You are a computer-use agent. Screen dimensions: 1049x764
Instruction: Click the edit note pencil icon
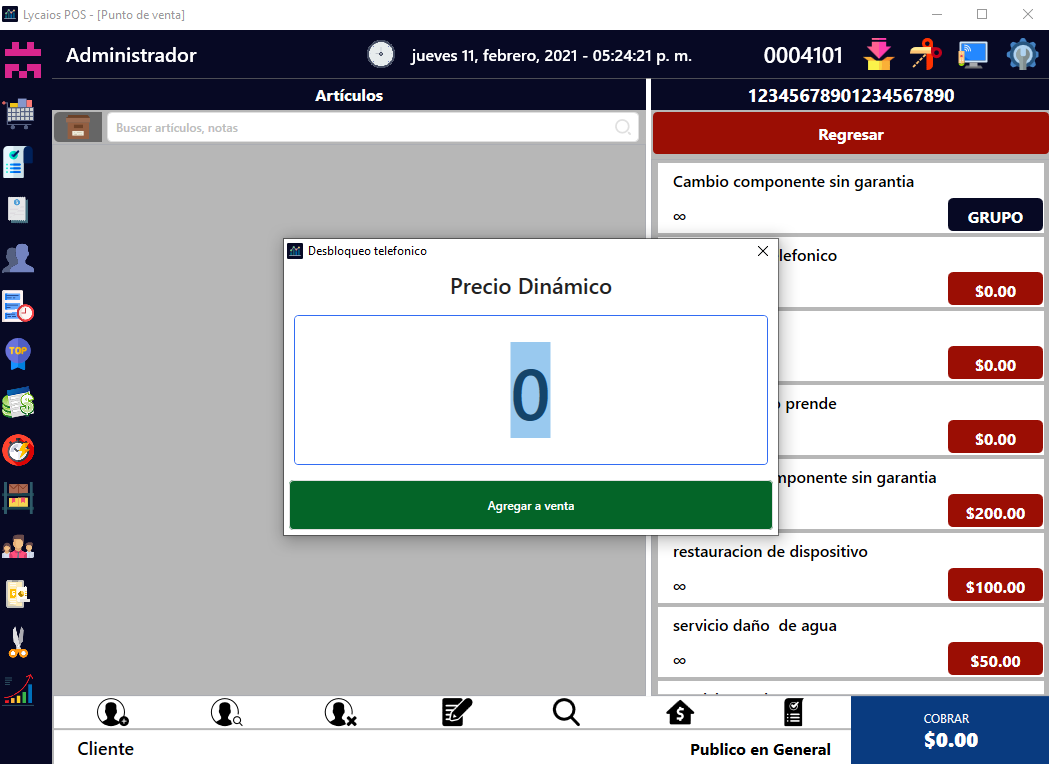(x=456, y=712)
